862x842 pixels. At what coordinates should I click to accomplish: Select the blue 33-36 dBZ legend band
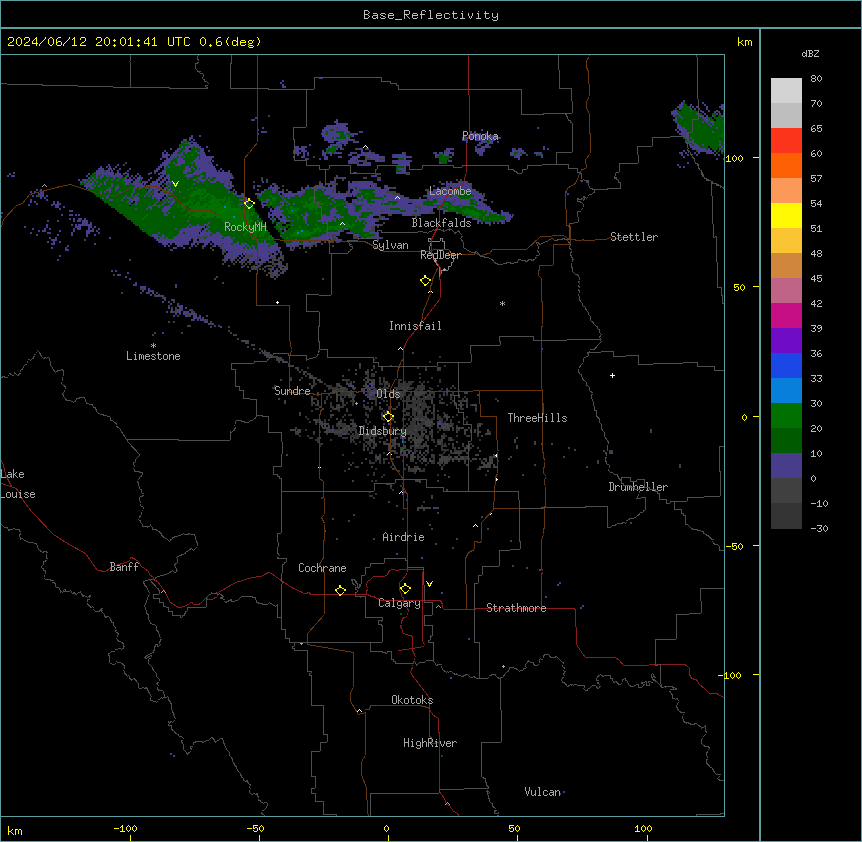pos(786,365)
